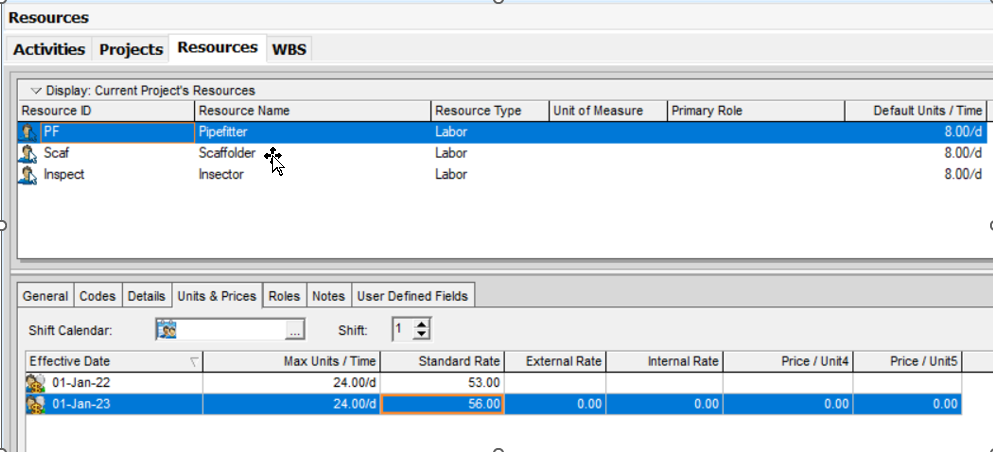Click the Shift Calendar icon

tap(167, 330)
